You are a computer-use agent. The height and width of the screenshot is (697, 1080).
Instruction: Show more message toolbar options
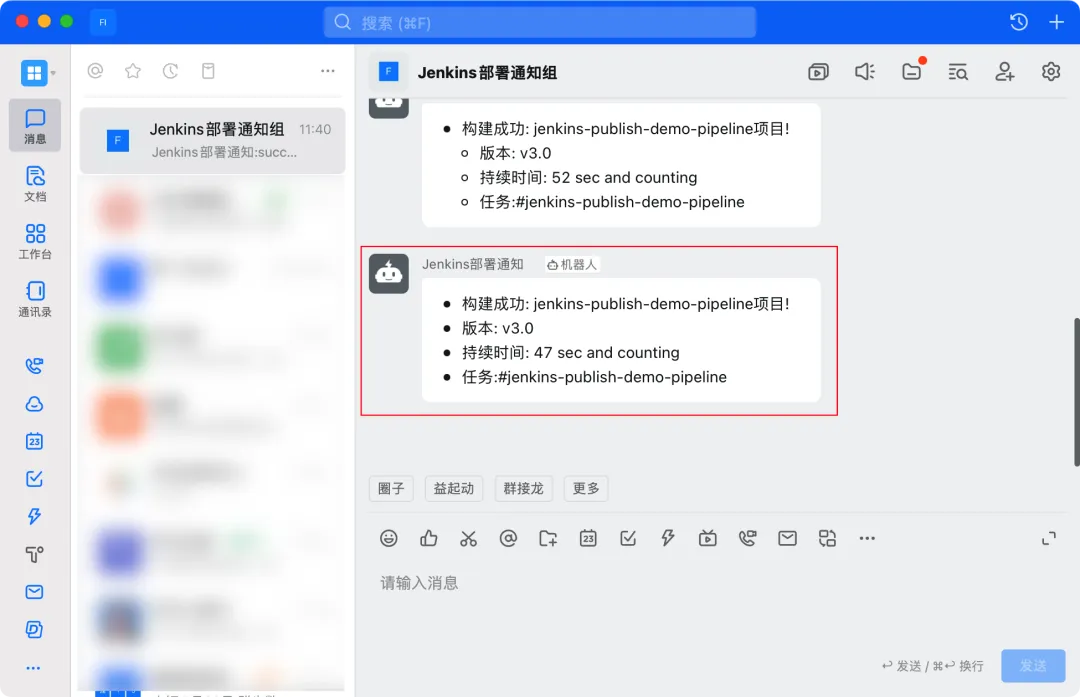point(867,539)
